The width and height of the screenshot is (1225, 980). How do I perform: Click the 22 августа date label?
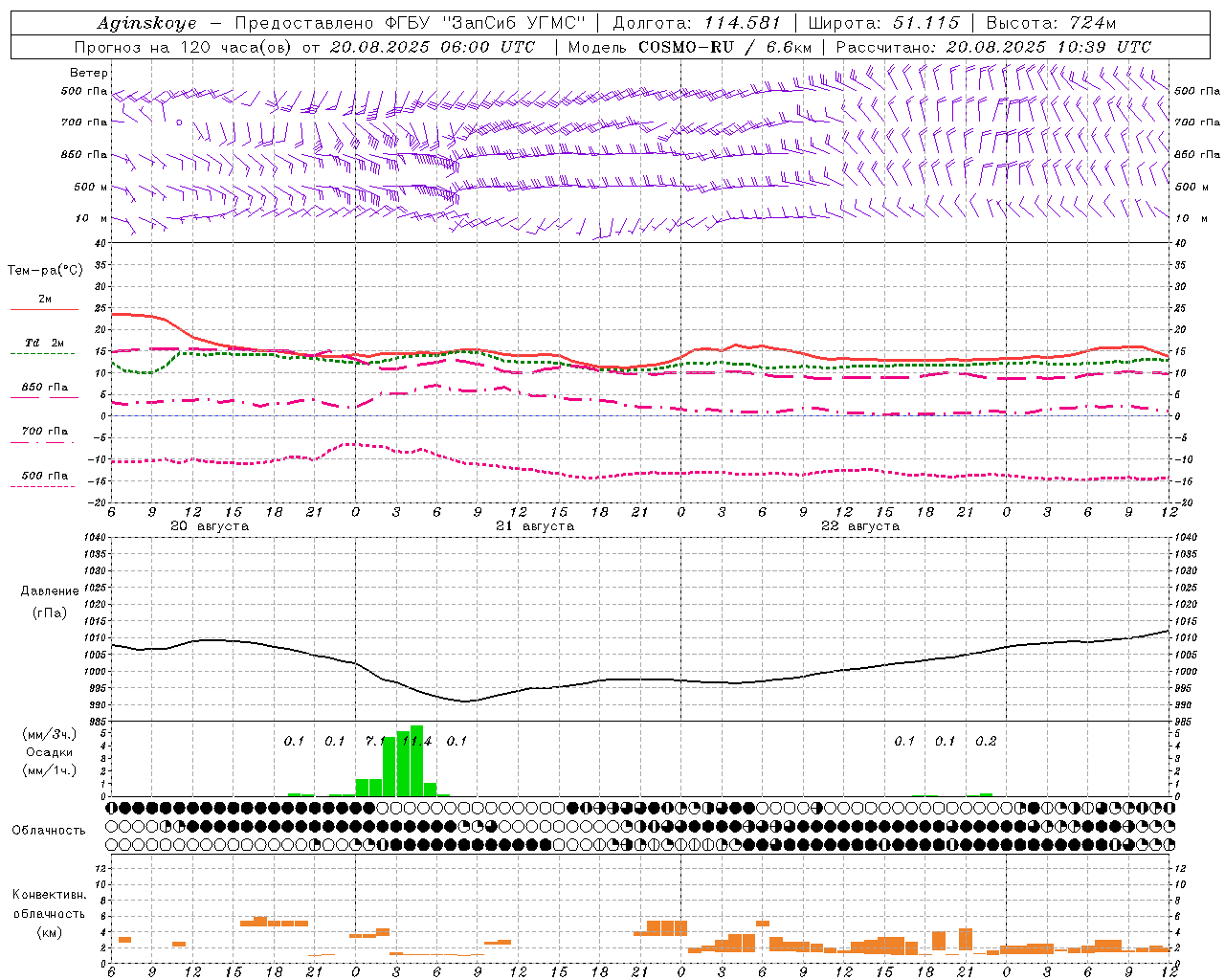[x=860, y=526]
